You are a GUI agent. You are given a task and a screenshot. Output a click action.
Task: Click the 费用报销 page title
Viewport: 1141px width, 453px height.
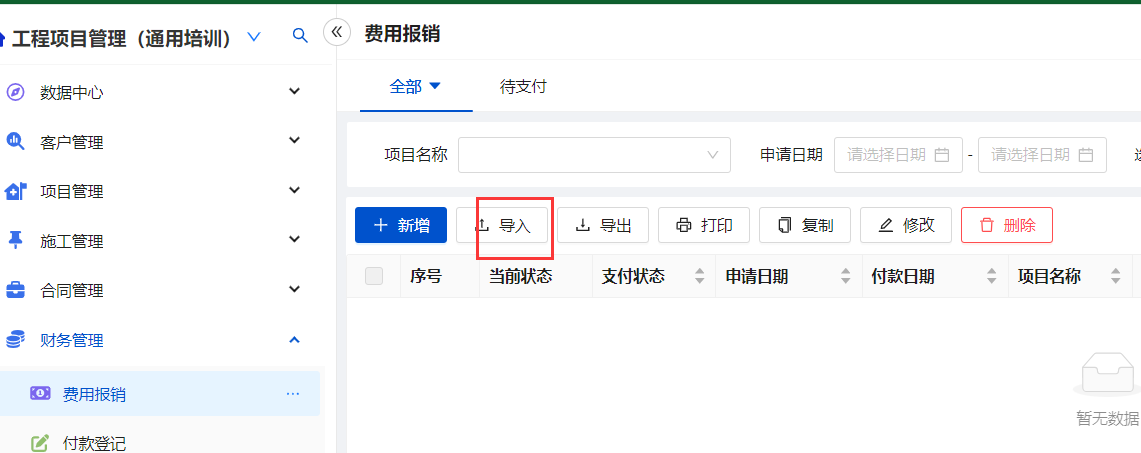pyautogui.click(x=402, y=33)
